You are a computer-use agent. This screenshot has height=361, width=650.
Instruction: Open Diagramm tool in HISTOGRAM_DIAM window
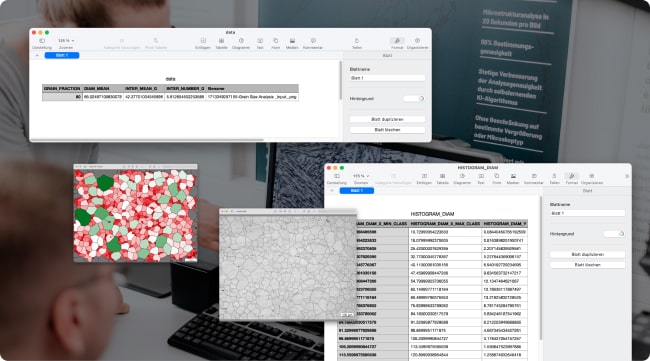(462, 179)
